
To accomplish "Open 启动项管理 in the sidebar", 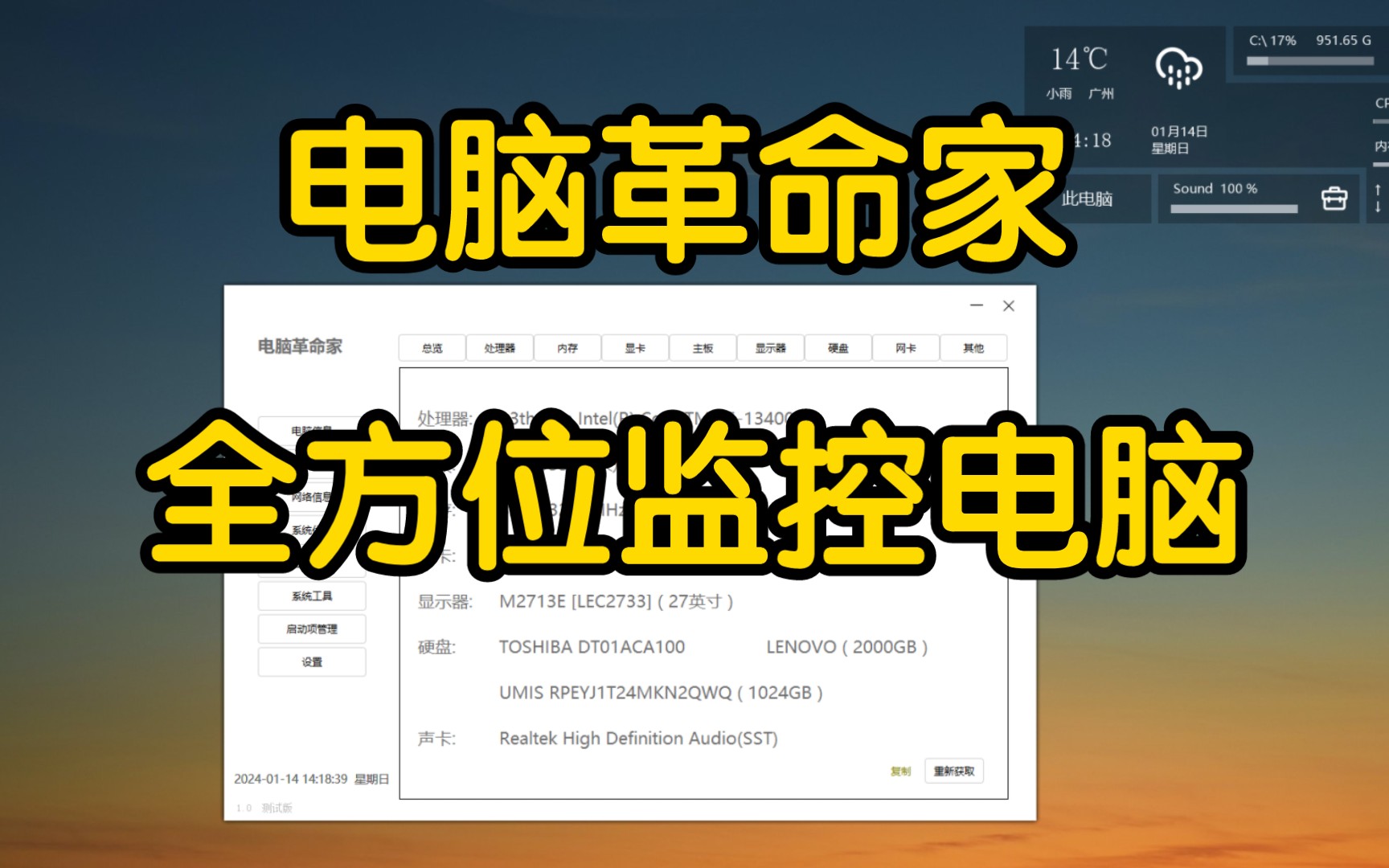I will click(312, 628).
